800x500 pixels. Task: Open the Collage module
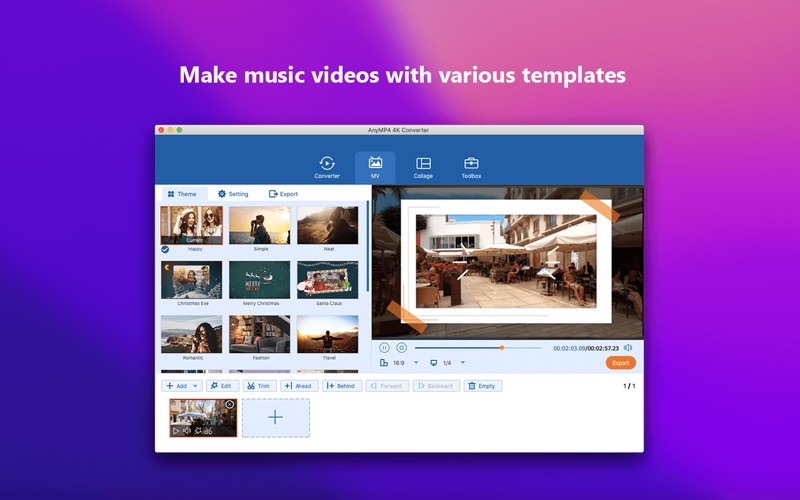pyautogui.click(x=423, y=167)
